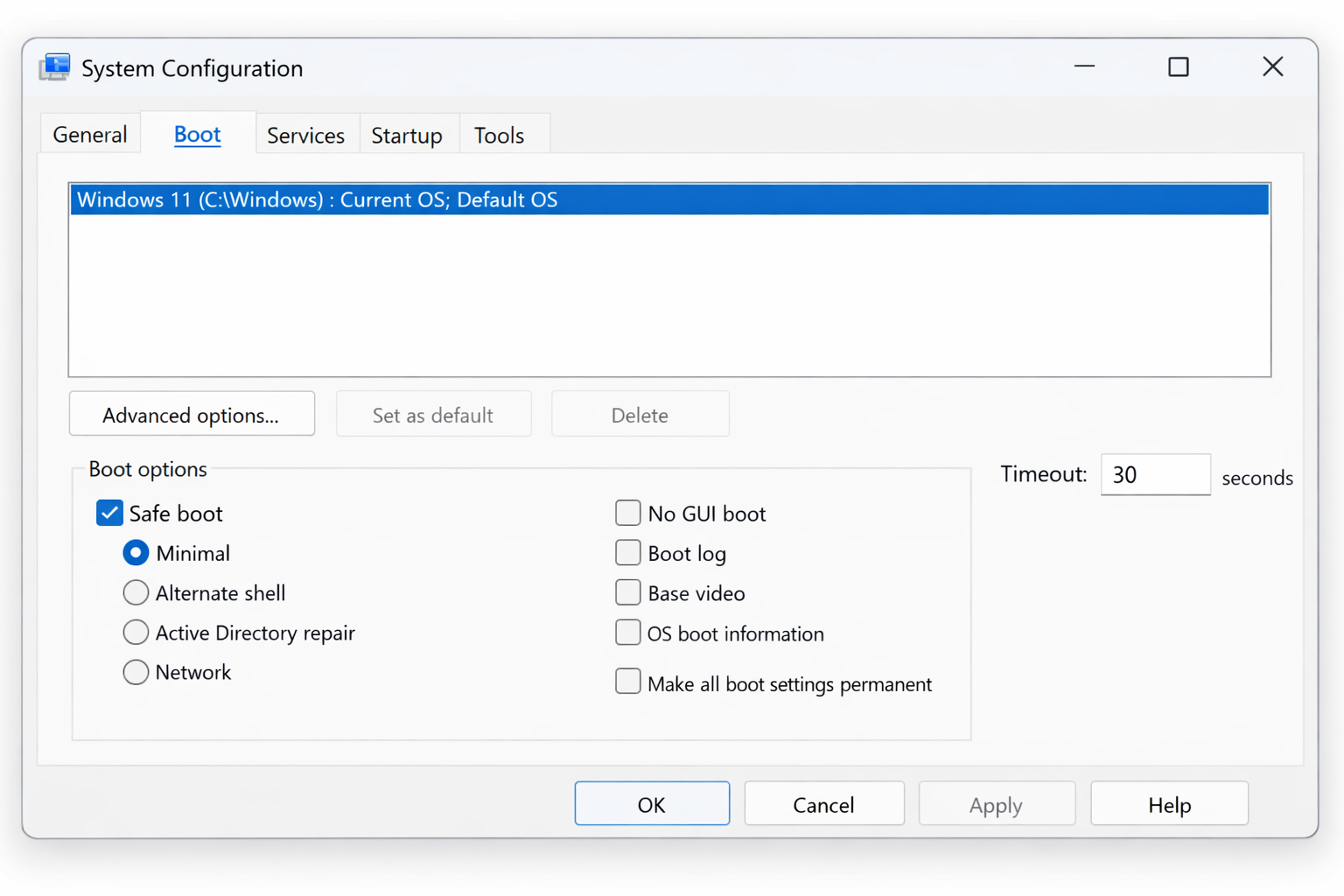Select the Windows 11 boot entry
Image resolution: width=1344 pixels, height=896 pixels.
[x=669, y=199]
